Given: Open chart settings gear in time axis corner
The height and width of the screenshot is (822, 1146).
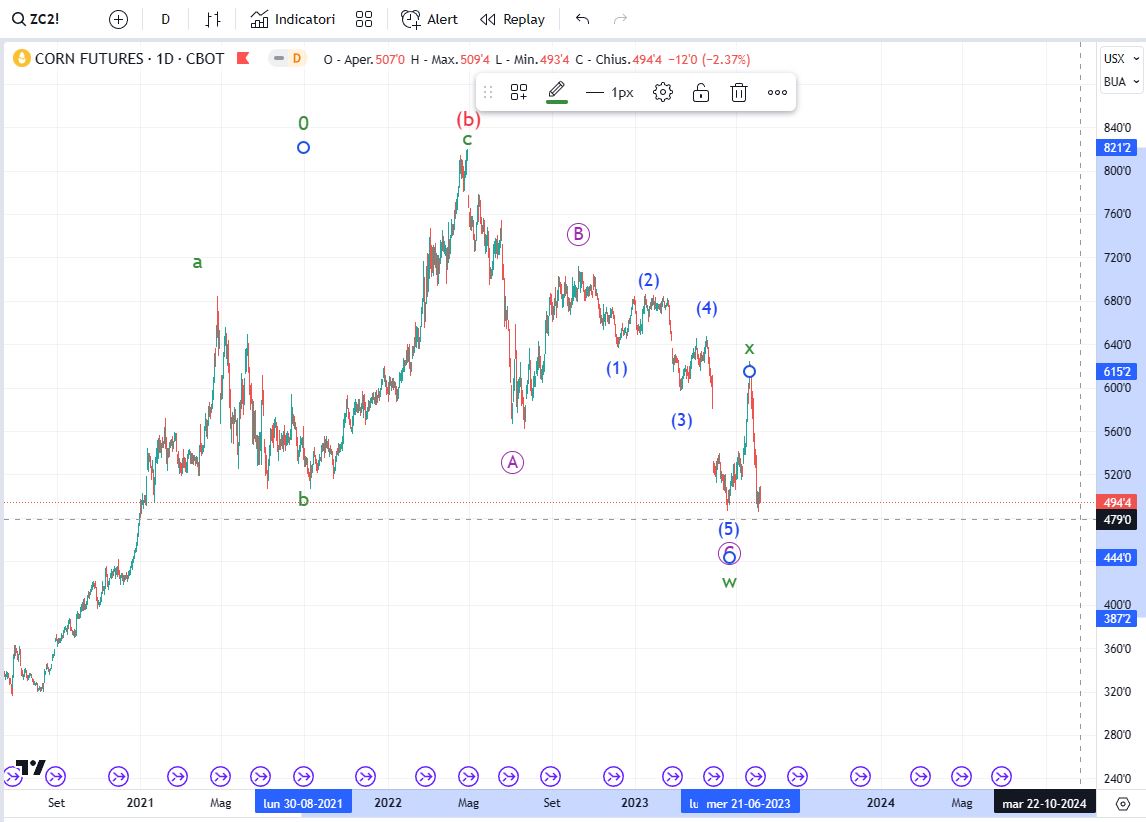Looking at the screenshot, I should [x=1123, y=804].
